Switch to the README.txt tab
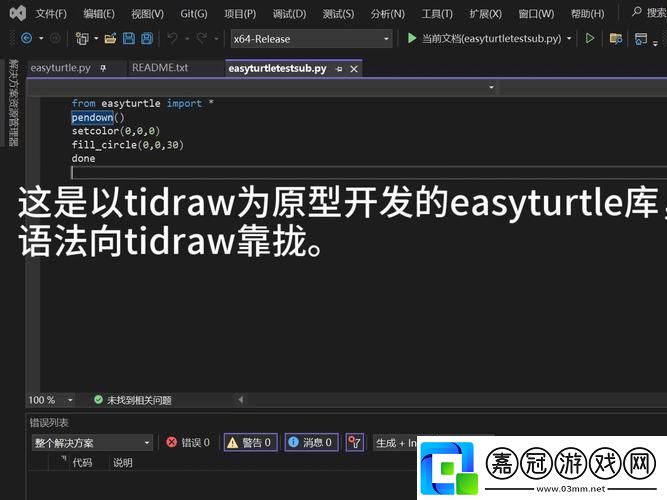 (x=160, y=68)
